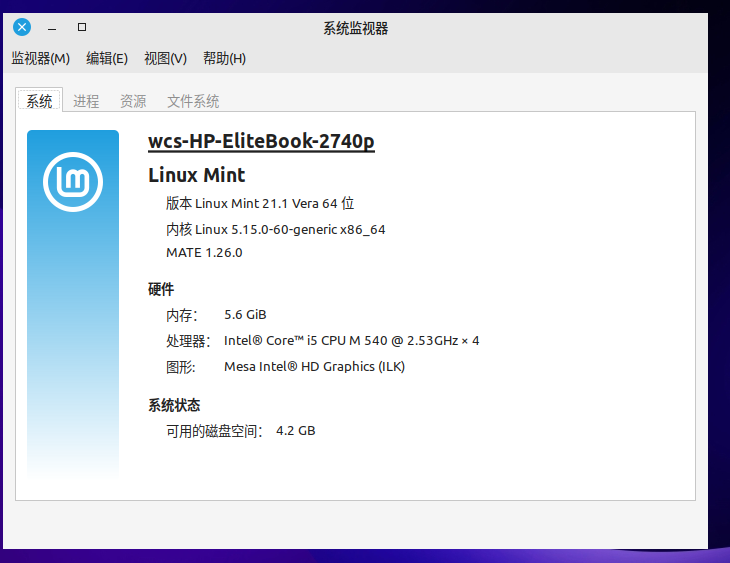Screen dimensions: 730x563
Task: Click the 系统监视器 window title
Action: [356, 28]
